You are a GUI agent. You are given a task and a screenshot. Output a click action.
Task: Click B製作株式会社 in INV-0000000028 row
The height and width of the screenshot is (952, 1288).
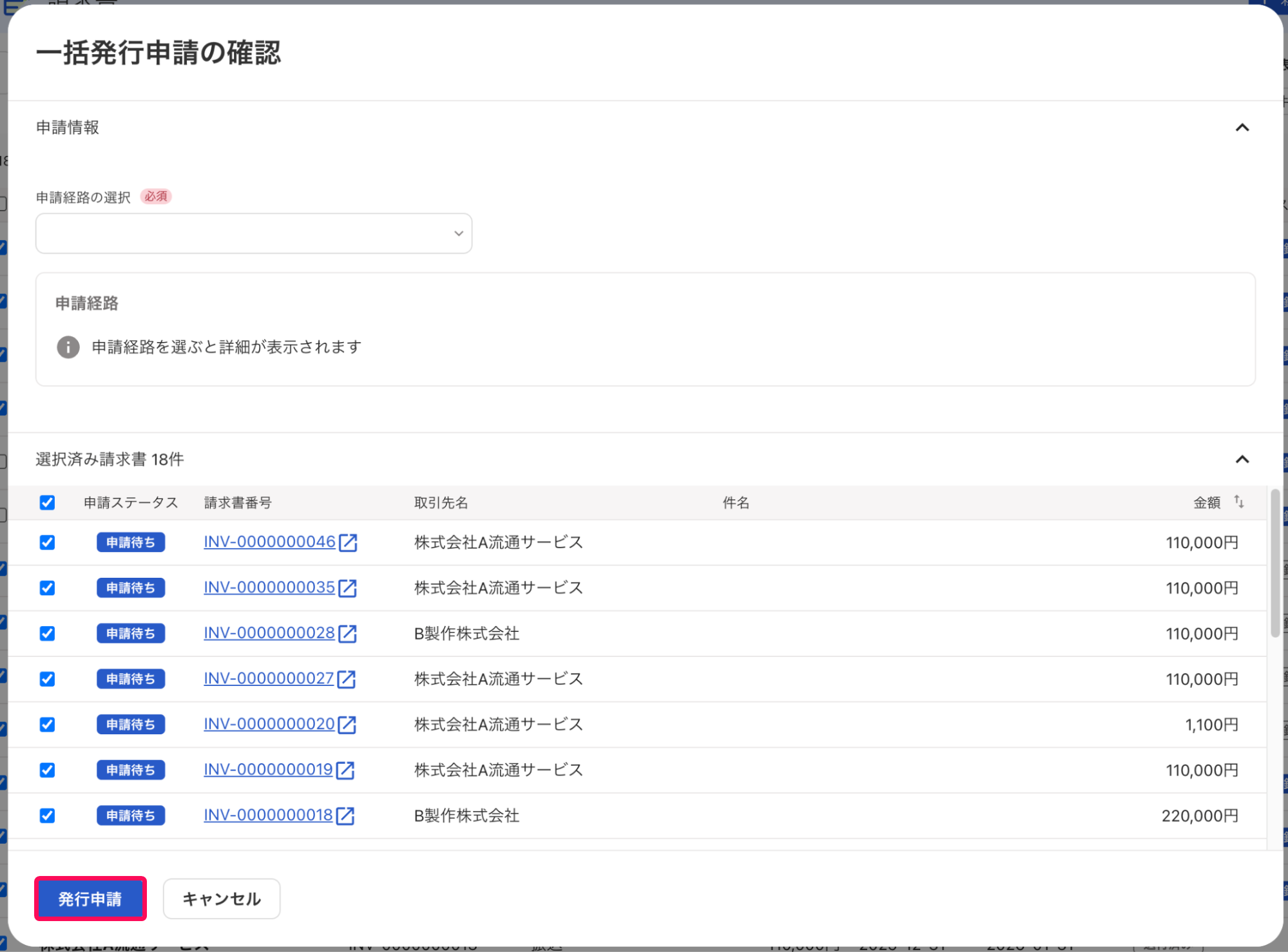tap(466, 634)
